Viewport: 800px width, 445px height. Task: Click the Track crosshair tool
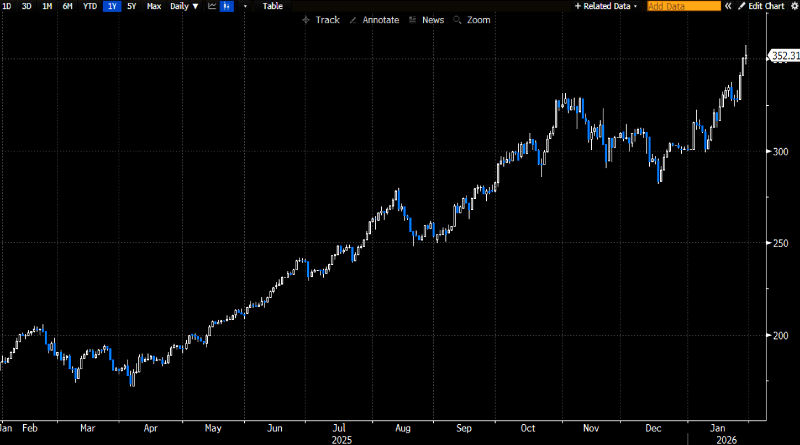tap(321, 20)
